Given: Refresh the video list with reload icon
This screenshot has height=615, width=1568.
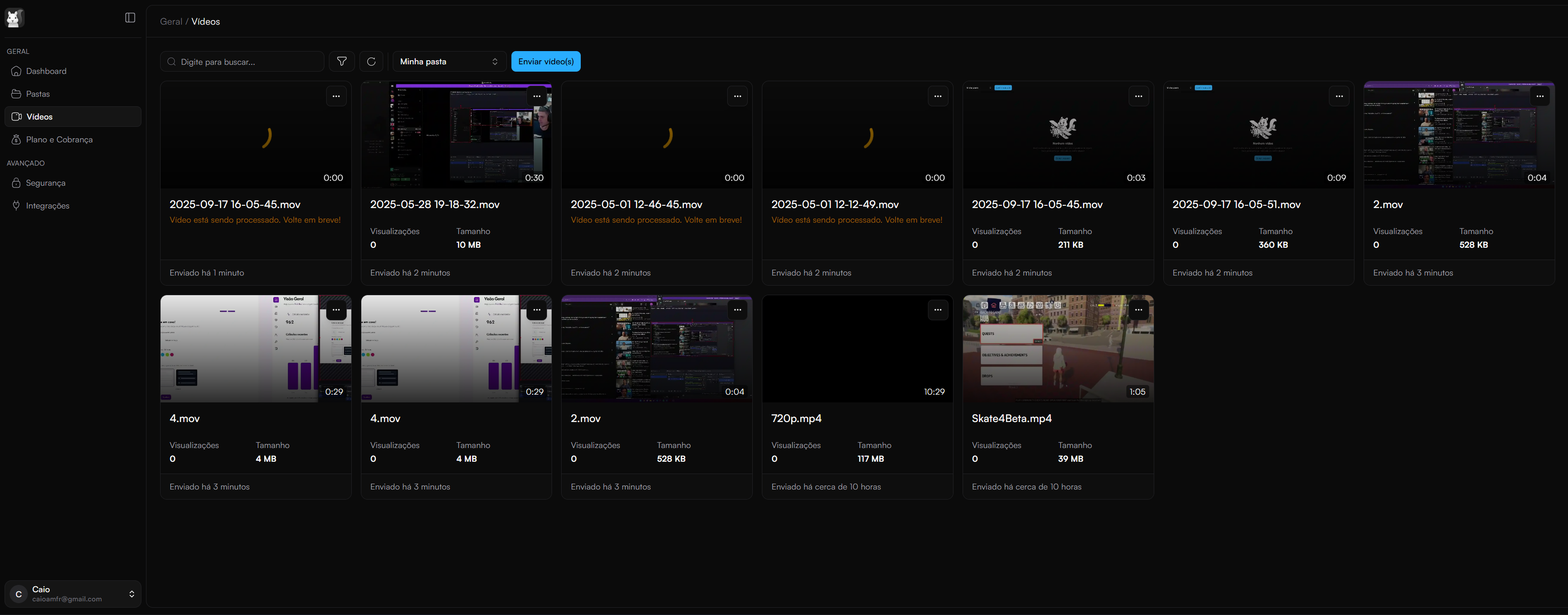Looking at the screenshot, I should coord(371,62).
